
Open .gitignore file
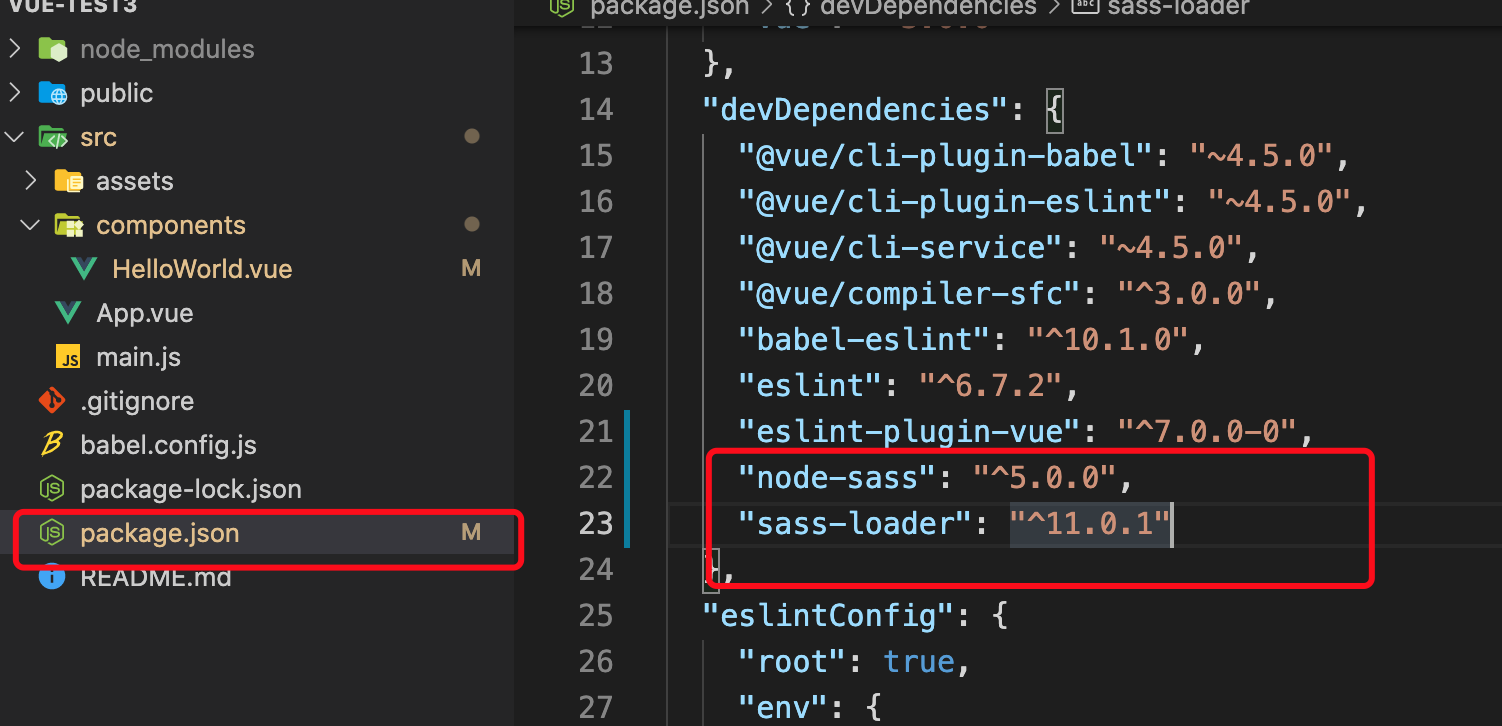[x=137, y=401]
